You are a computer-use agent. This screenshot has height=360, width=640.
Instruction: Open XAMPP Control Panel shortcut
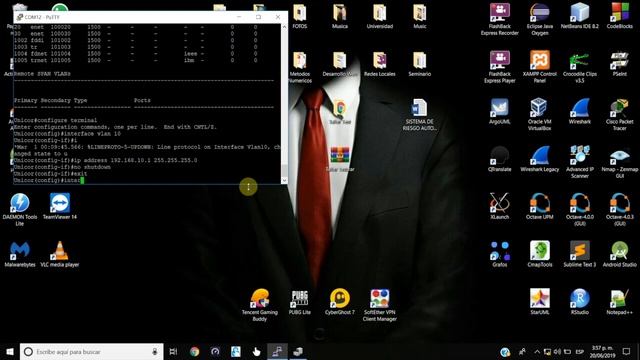coord(540,67)
